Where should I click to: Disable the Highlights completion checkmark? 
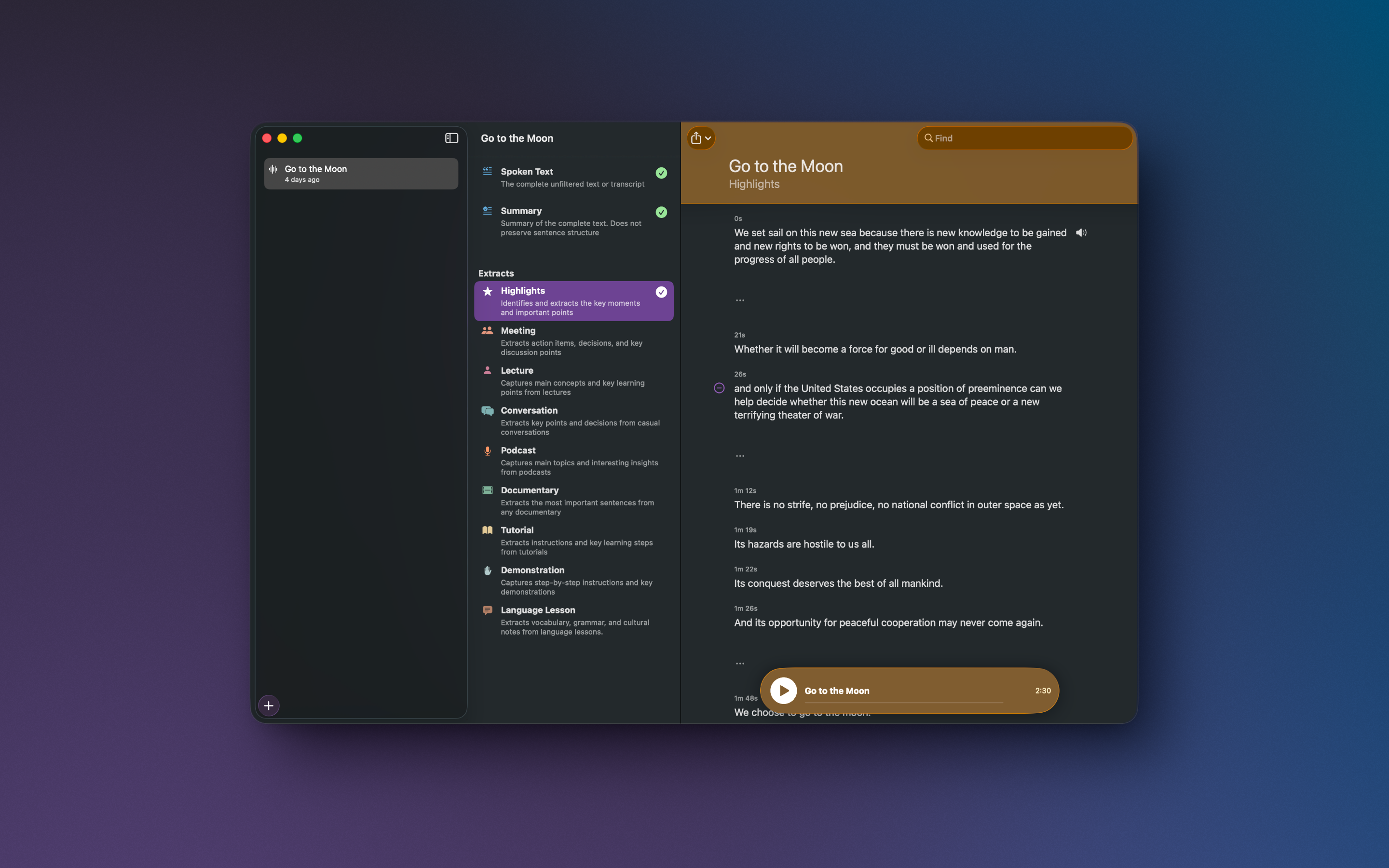tap(661, 292)
